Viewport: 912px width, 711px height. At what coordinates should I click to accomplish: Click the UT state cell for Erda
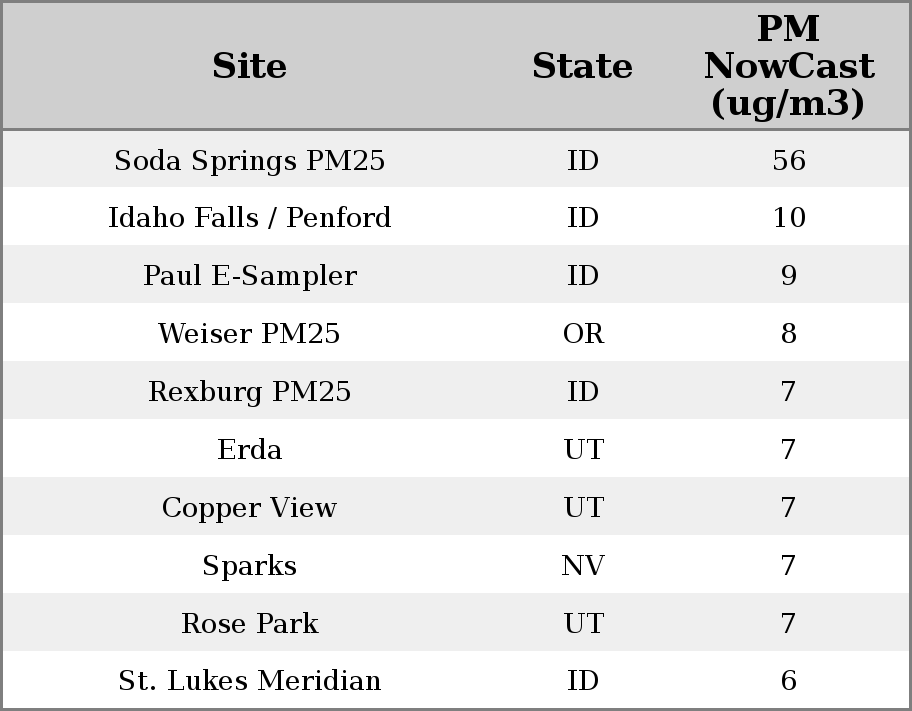click(583, 450)
